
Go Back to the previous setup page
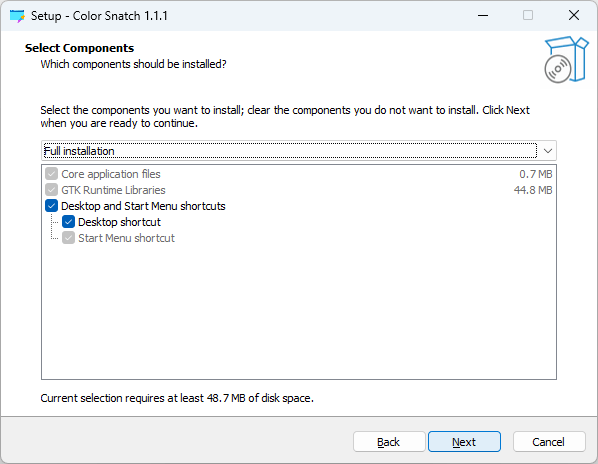click(389, 442)
